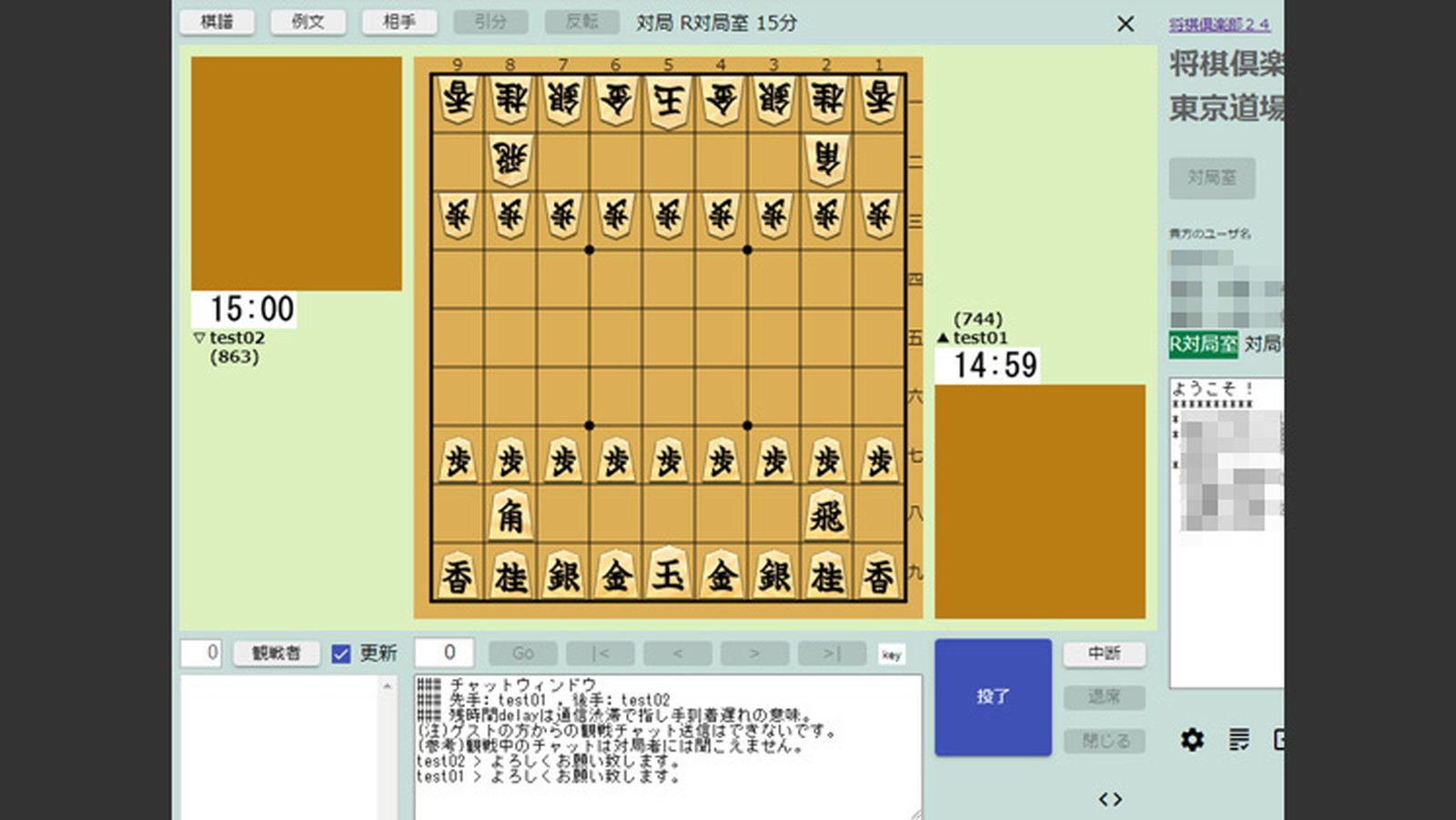Show the 観戦者 (spectators) list
This screenshot has height=820, width=1456.
pos(275,653)
